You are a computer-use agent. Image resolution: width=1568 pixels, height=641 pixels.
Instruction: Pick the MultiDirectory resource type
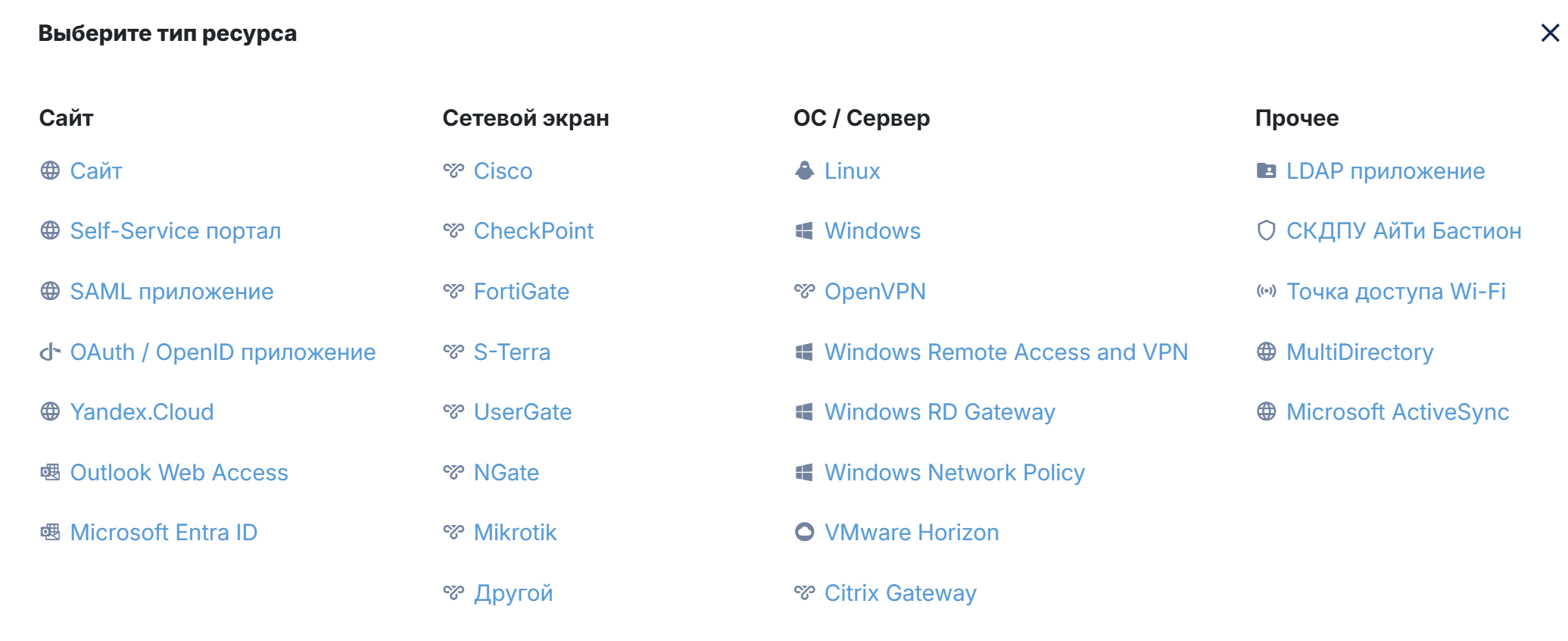[1359, 352]
